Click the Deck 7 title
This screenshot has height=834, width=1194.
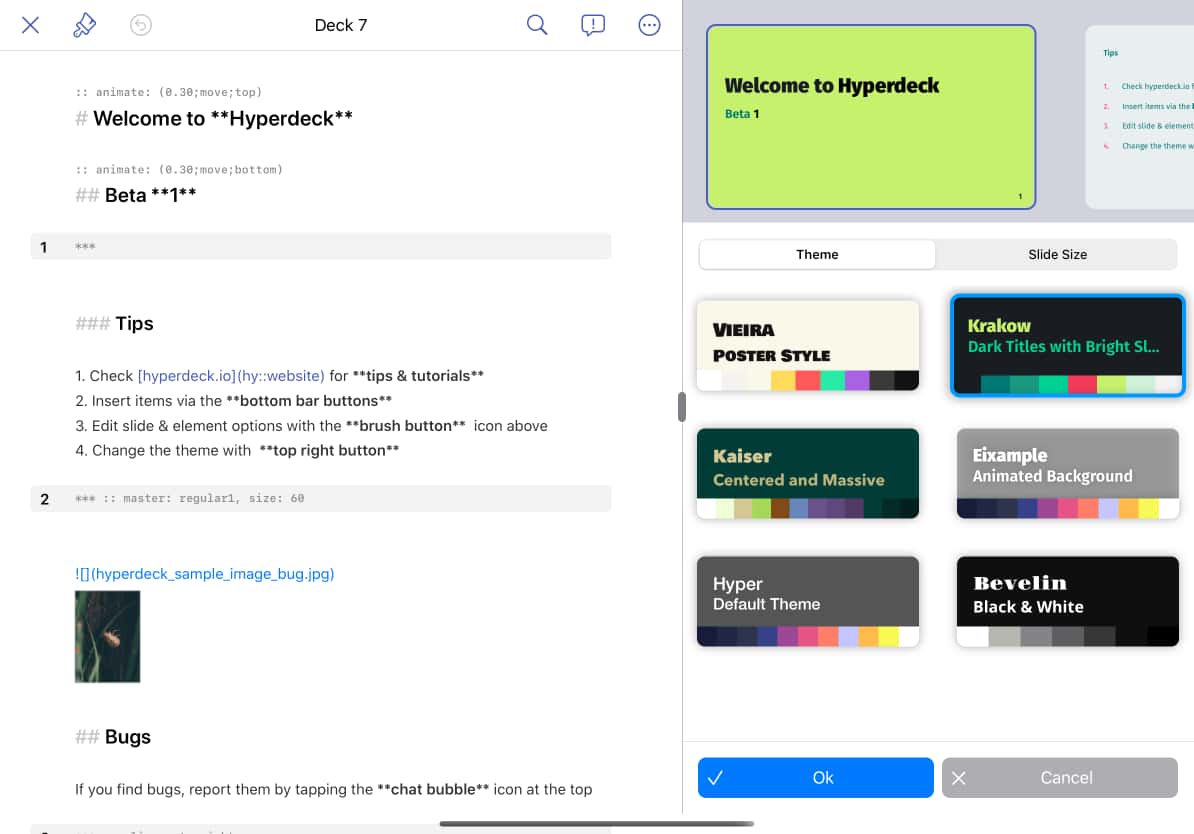click(x=340, y=25)
